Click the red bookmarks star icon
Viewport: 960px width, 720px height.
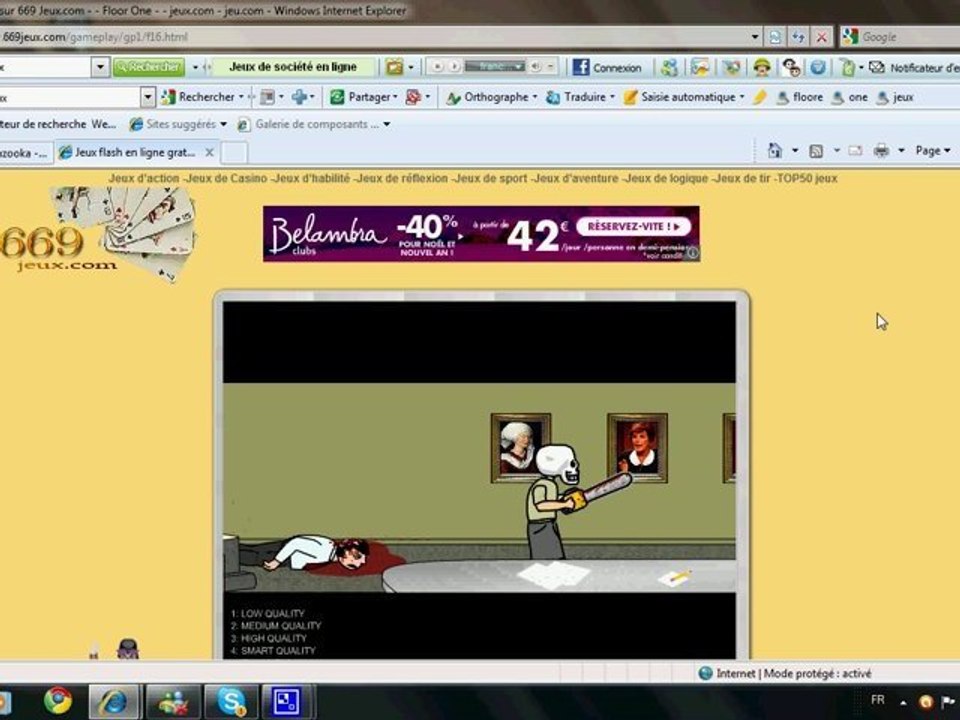413,97
